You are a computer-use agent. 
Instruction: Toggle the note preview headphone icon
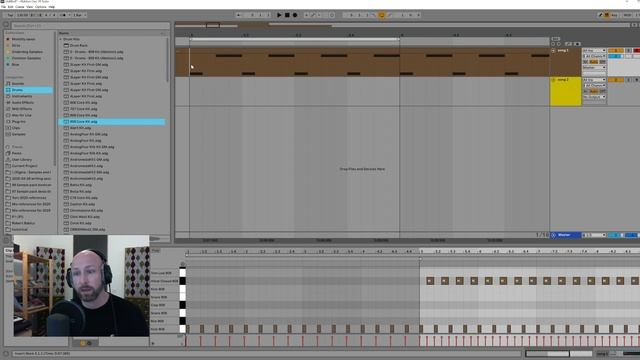(x=182, y=264)
